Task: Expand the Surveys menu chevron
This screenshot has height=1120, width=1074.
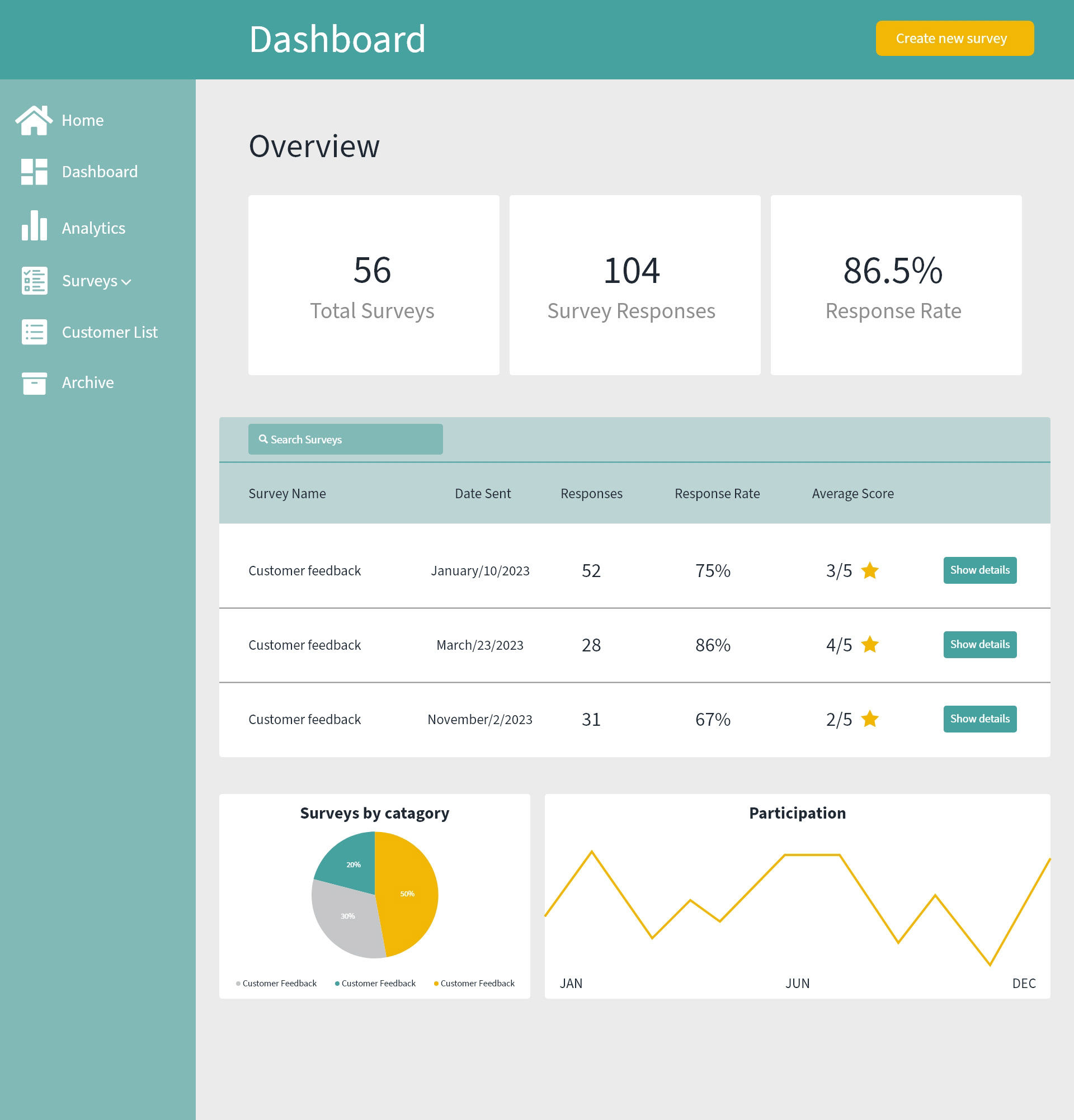Action: [126, 282]
